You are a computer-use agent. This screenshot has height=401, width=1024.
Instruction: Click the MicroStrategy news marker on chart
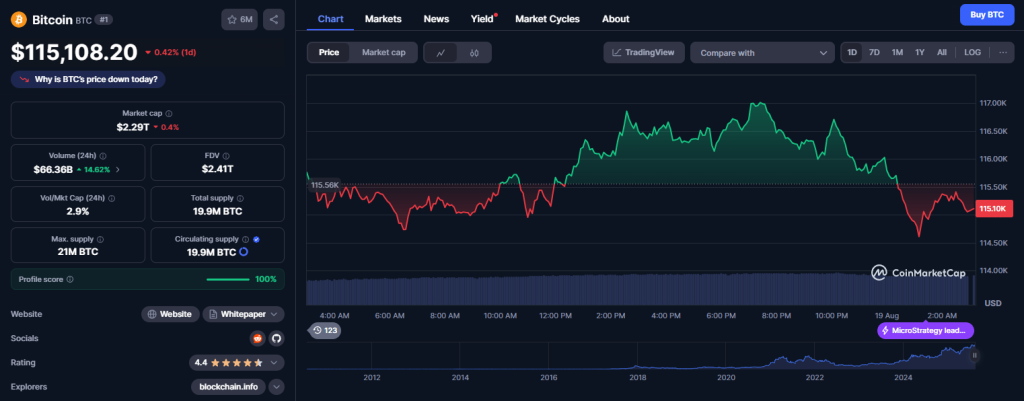[x=925, y=330]
